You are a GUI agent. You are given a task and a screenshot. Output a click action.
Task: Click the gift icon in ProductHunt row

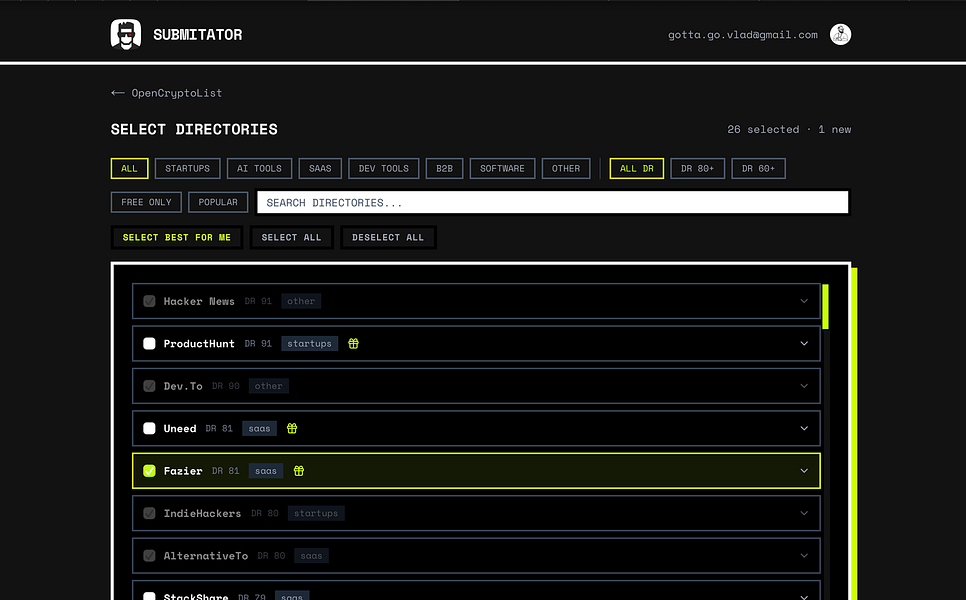coord(353,344)
